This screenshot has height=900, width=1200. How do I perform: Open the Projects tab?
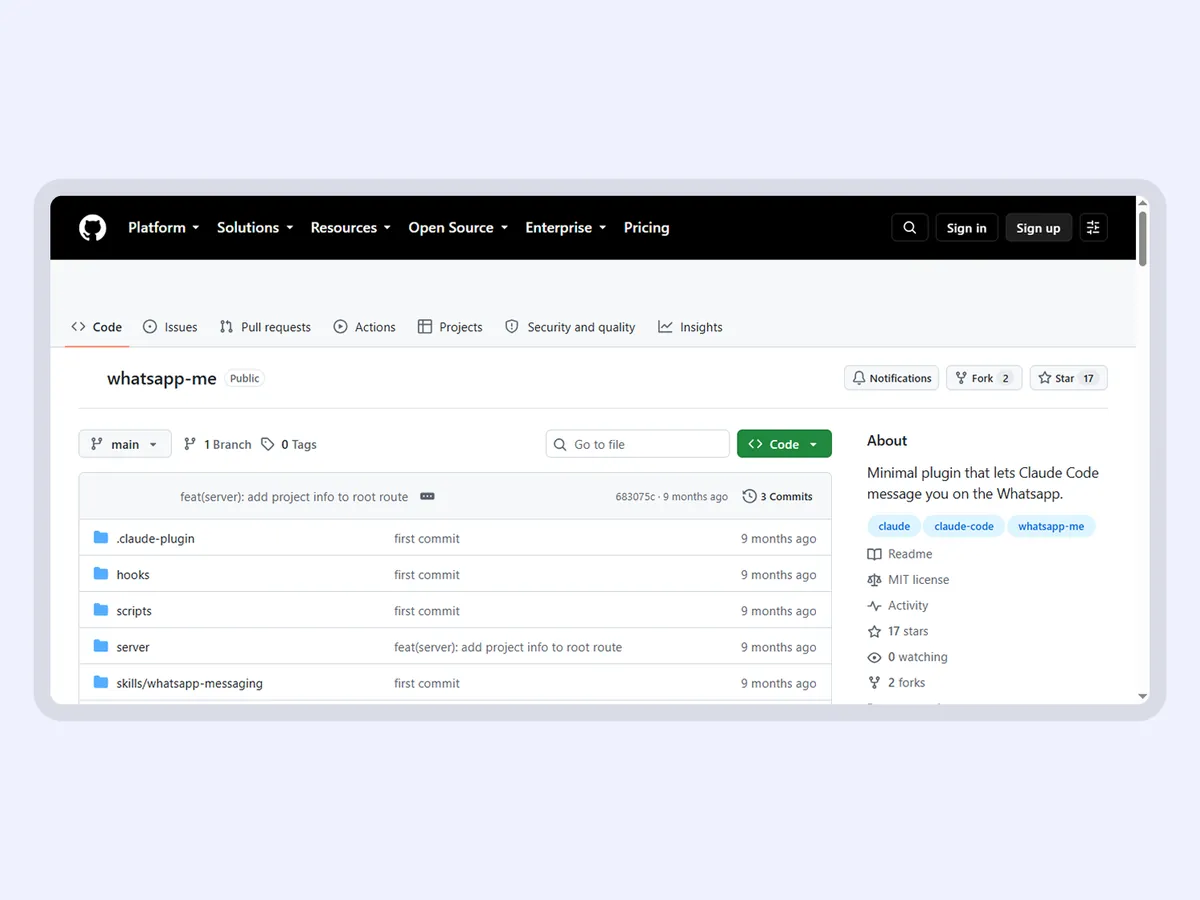coord(450,327)
